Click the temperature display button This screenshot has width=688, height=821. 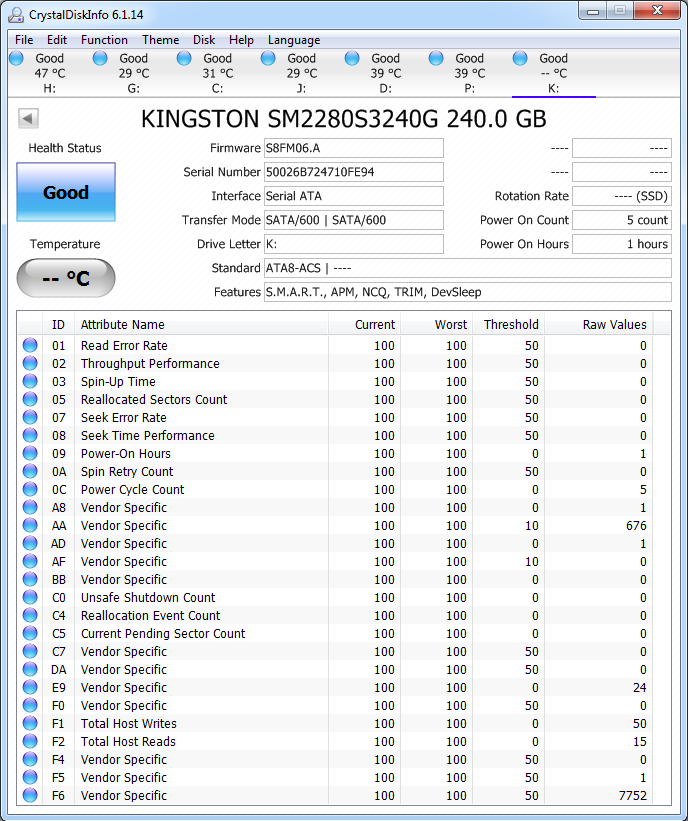pos(66,278)
